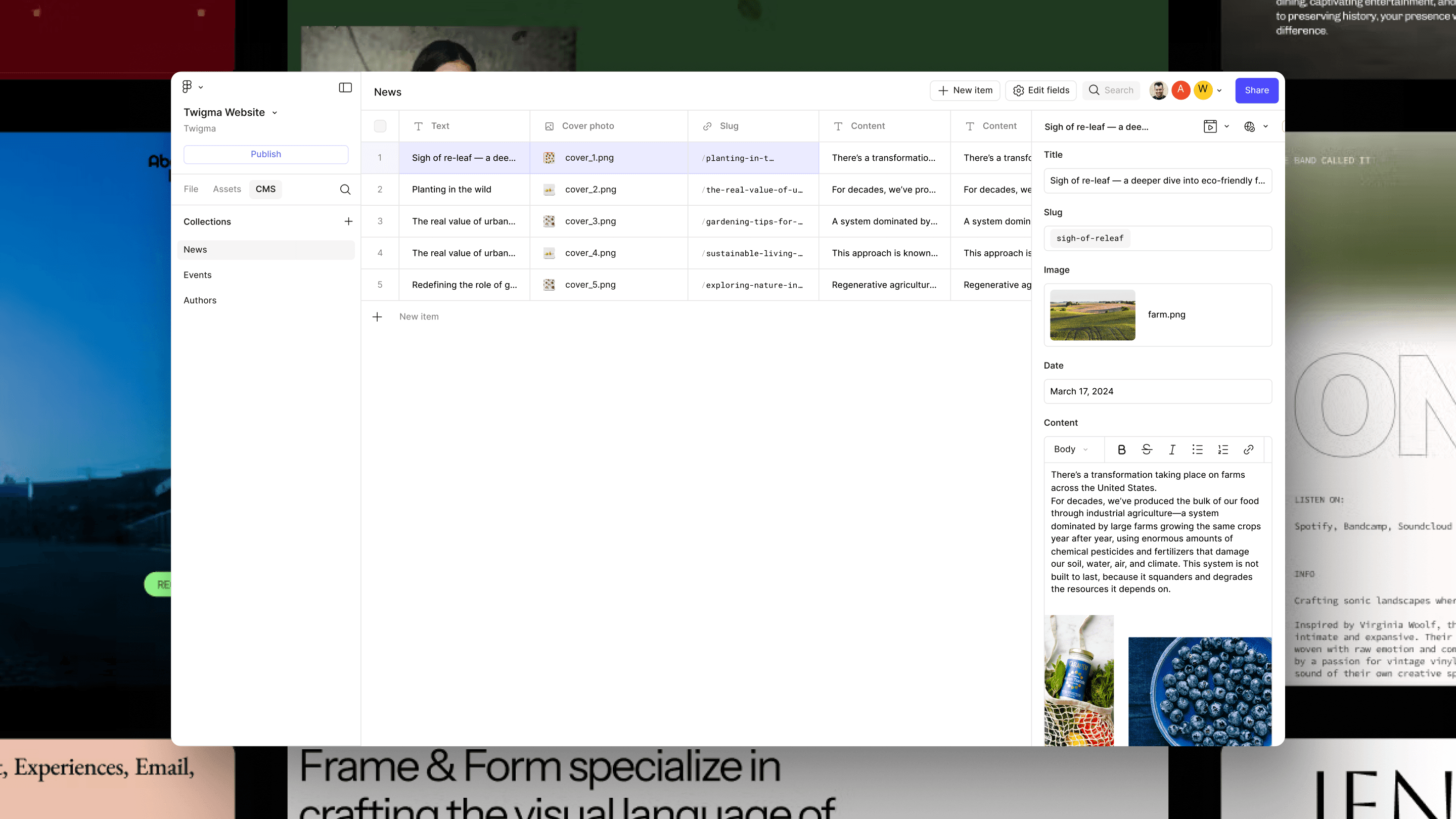Toggle the sidebar panel layout icon
This screenshot has width=1456, height=819.
coord(345,87)
